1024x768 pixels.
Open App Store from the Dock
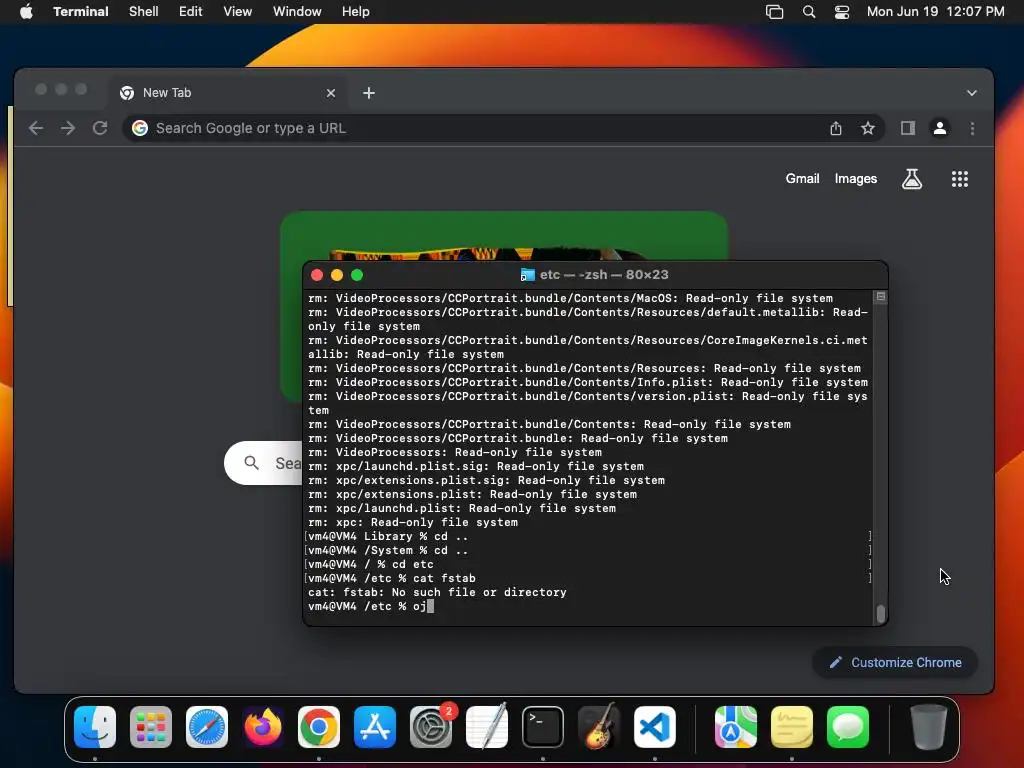point(375,727)
